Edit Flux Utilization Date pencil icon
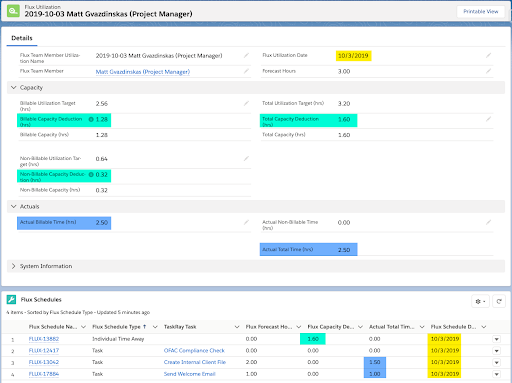 coord(488,55)
